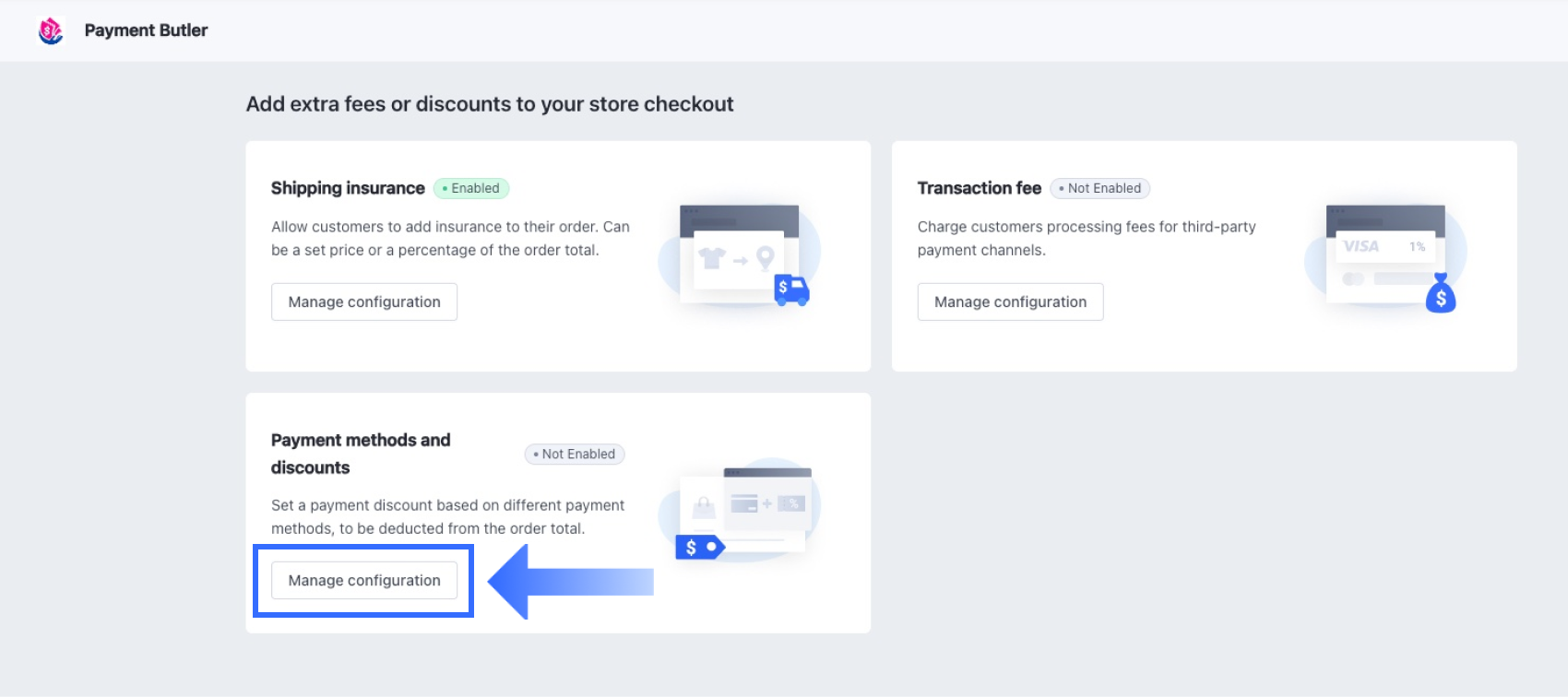Click the t-shirt icon in shipping illustration
This screenshot has width=1568, height=697.
click(x=711, y=259)
